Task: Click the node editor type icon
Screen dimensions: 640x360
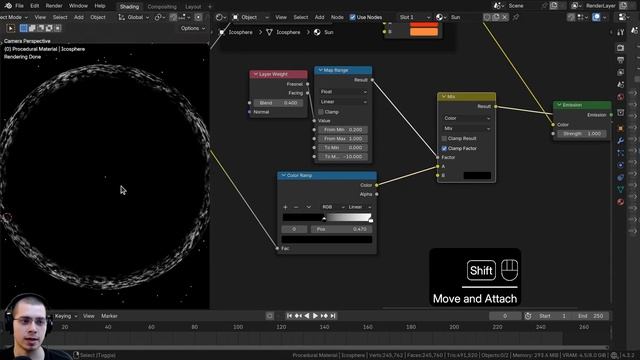Action: pos(220,17)
